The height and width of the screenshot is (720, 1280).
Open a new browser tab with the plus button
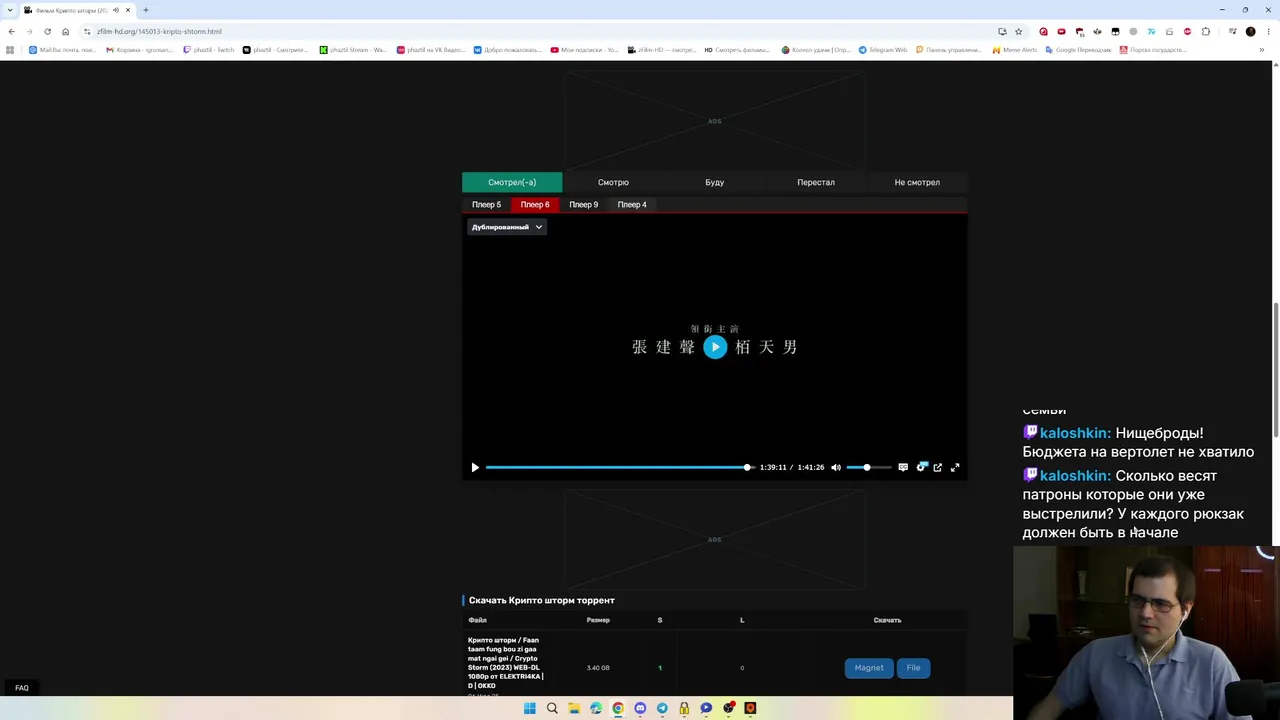(145, 10)
